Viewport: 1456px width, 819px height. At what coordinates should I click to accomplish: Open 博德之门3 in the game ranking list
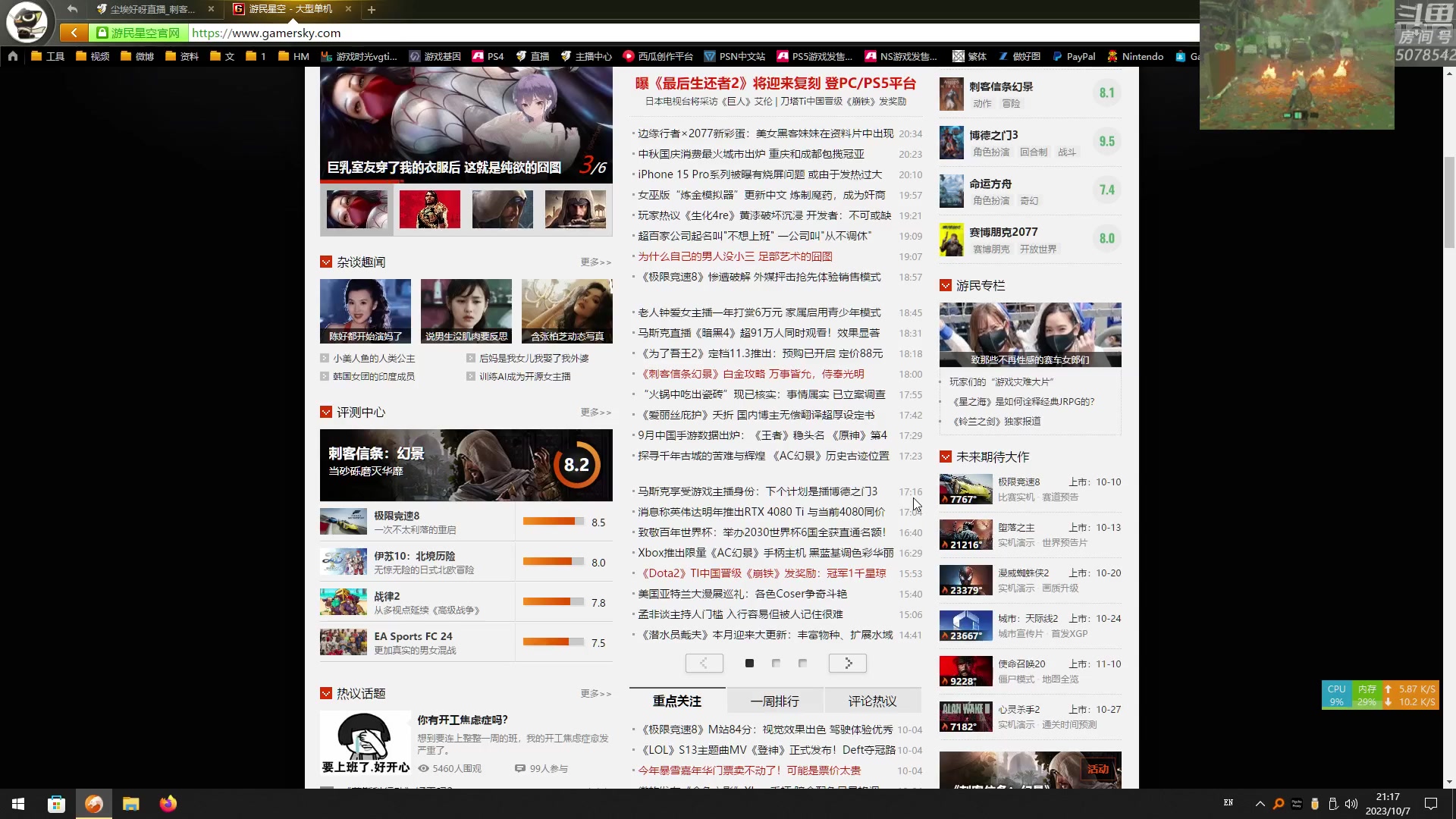(1031, 142)
